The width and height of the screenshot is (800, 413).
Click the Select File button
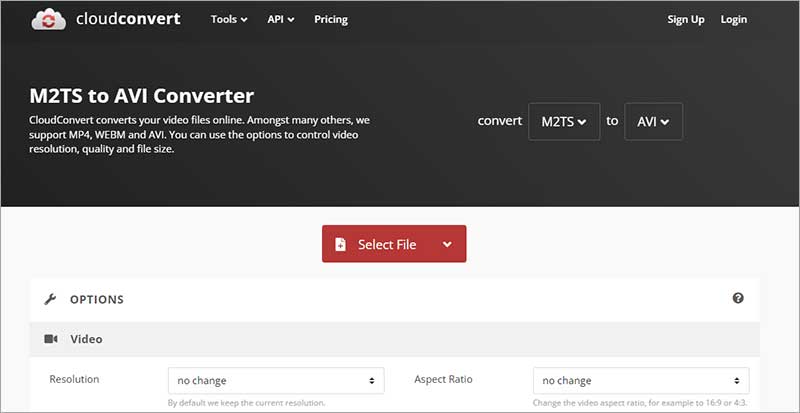pyautogui.click(x=394, y=244)
